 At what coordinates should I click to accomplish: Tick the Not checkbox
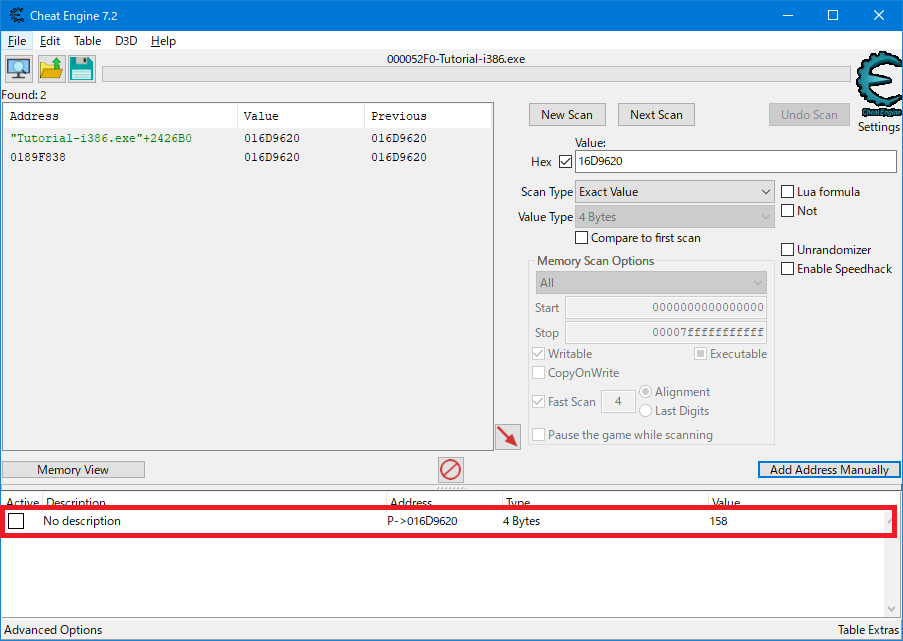787,211
